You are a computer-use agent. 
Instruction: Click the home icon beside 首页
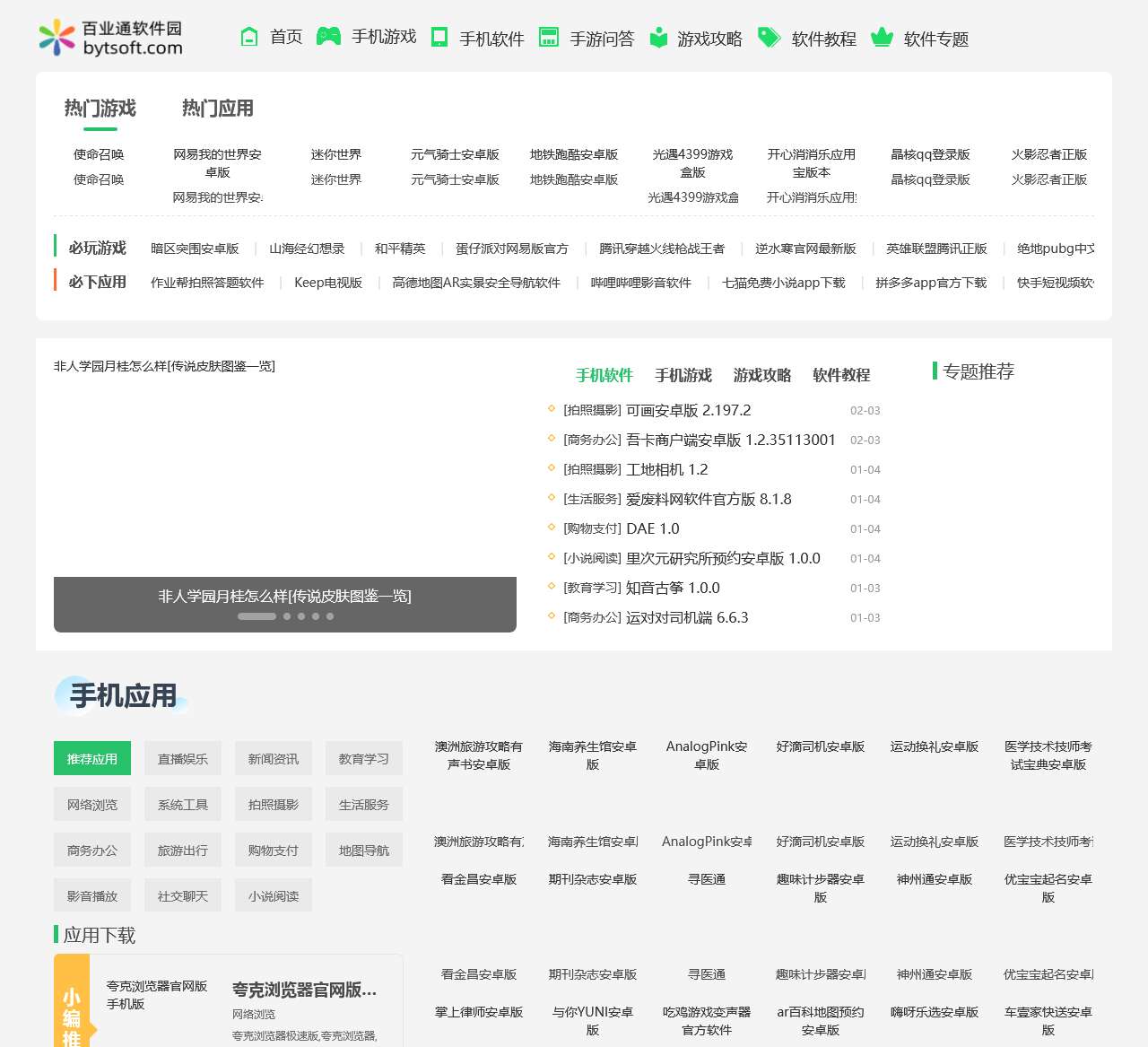(x=249, y=37)
